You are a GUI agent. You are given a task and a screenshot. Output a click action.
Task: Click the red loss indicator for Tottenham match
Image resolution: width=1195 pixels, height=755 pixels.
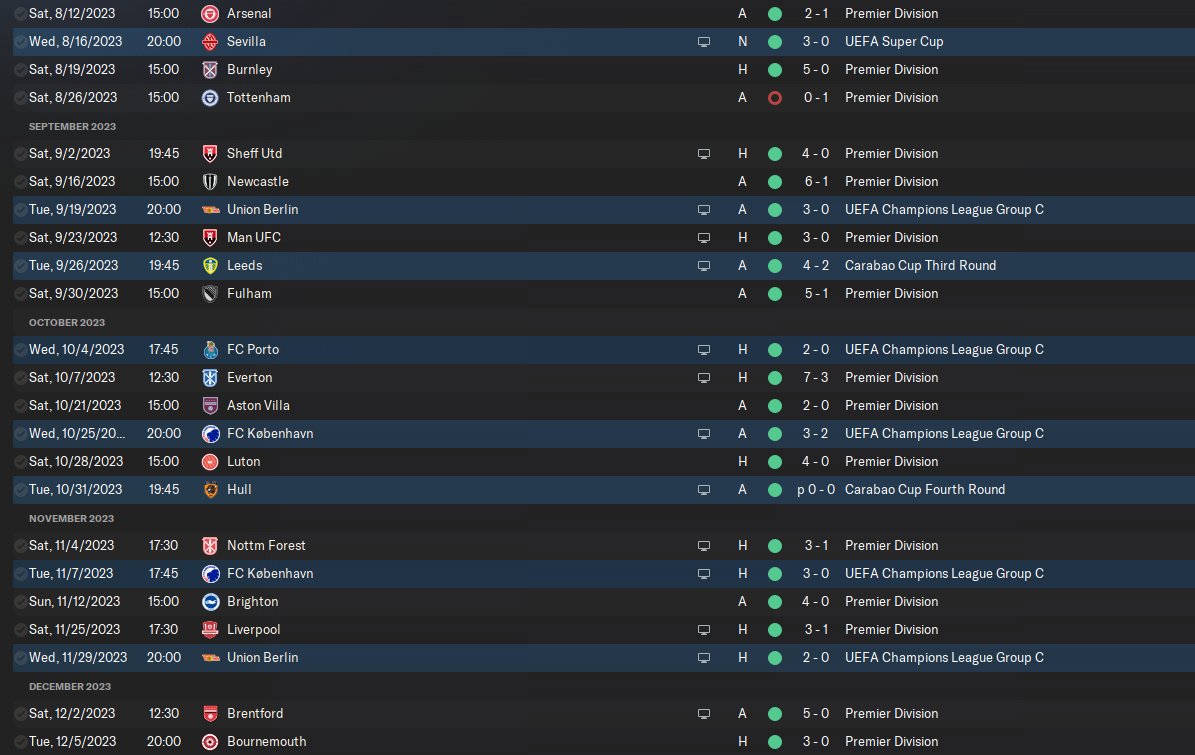coord(774,98)
